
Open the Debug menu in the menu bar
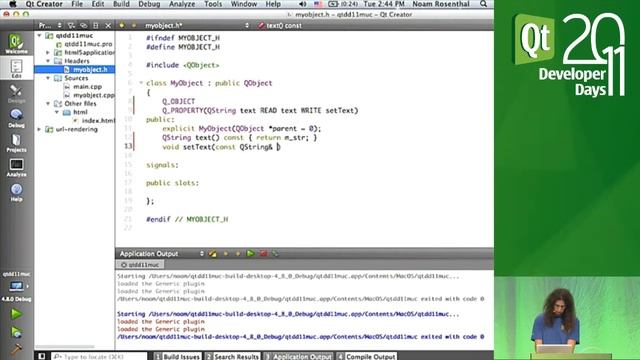point(149,4)
